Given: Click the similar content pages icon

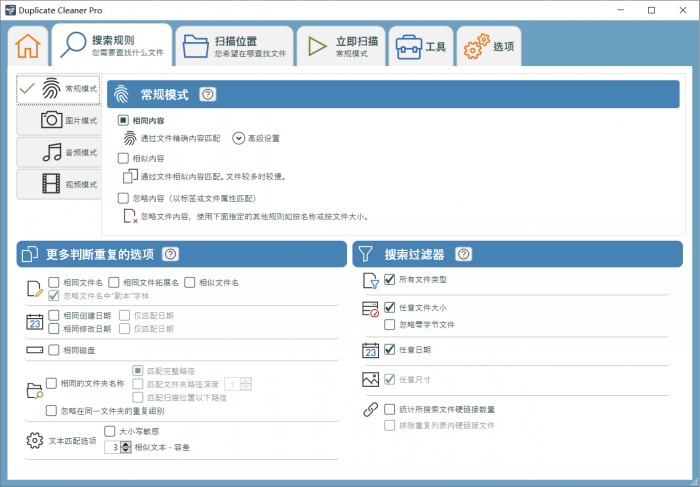Looking at the screenshot, I should [130, 176].
